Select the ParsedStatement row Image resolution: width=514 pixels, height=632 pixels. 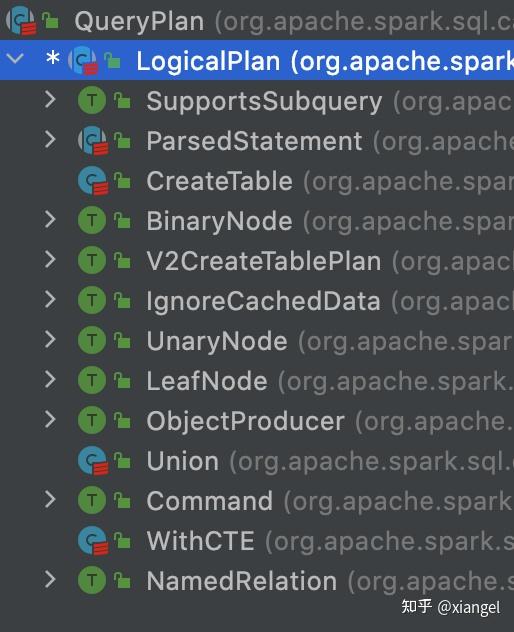[x=257, y=140]
